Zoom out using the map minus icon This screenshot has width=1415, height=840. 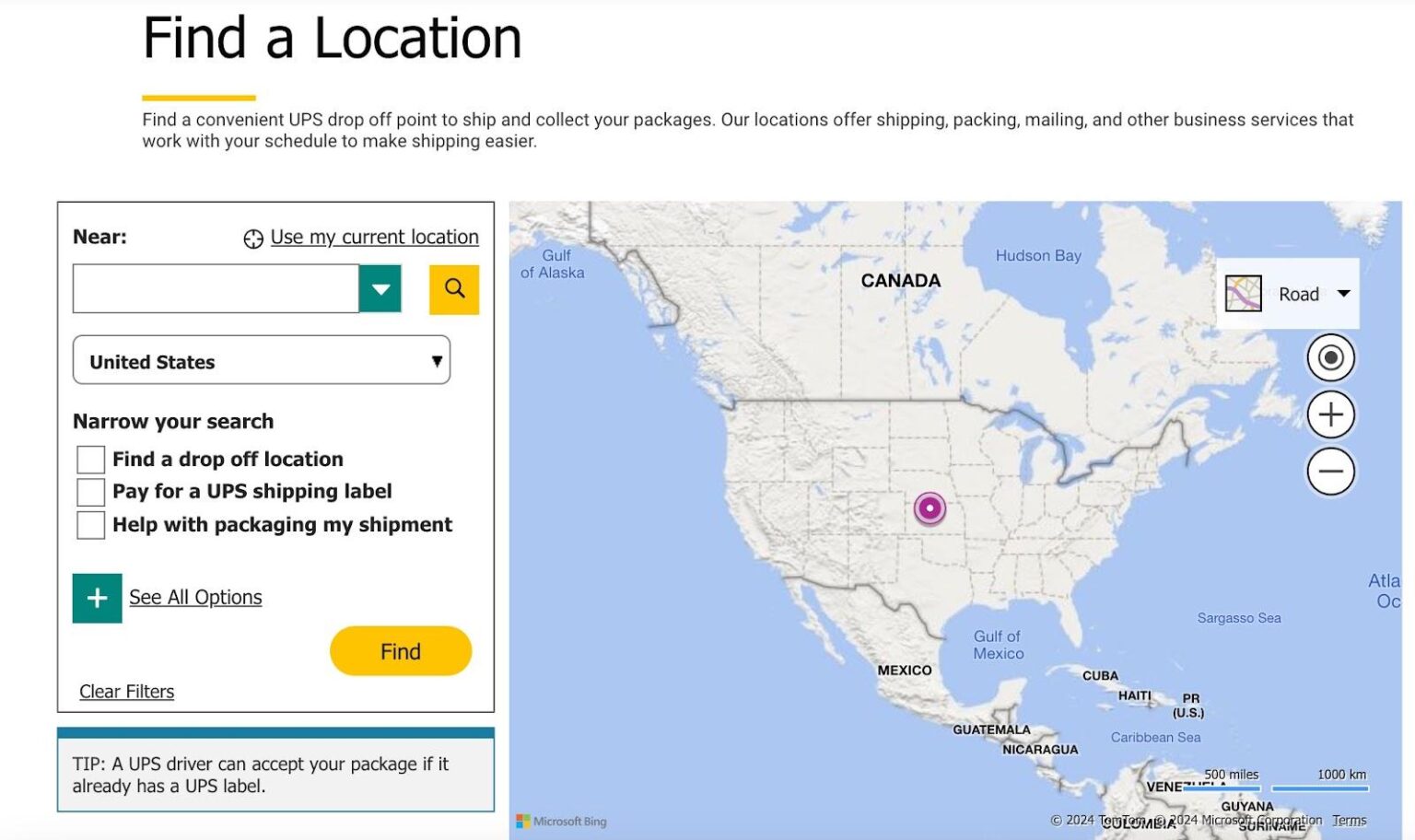(1329, 471)
